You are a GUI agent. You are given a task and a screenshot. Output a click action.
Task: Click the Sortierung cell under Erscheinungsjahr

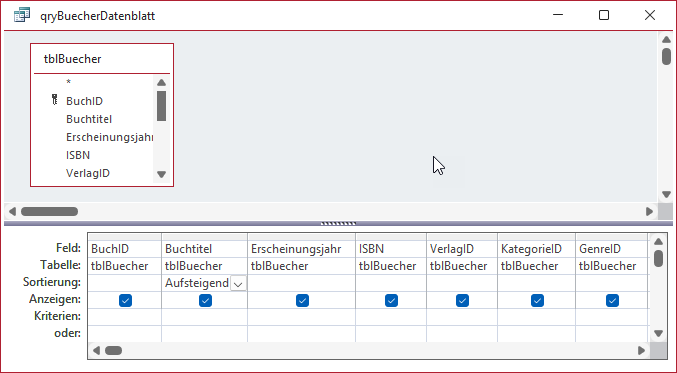pyautogui.click(x=301, y=283)
